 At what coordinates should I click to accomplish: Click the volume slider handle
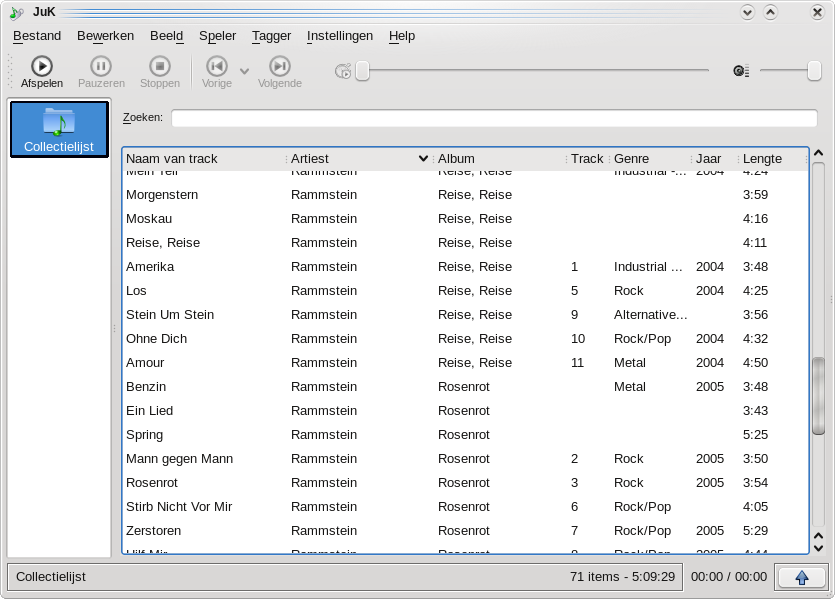click(814, 71)
